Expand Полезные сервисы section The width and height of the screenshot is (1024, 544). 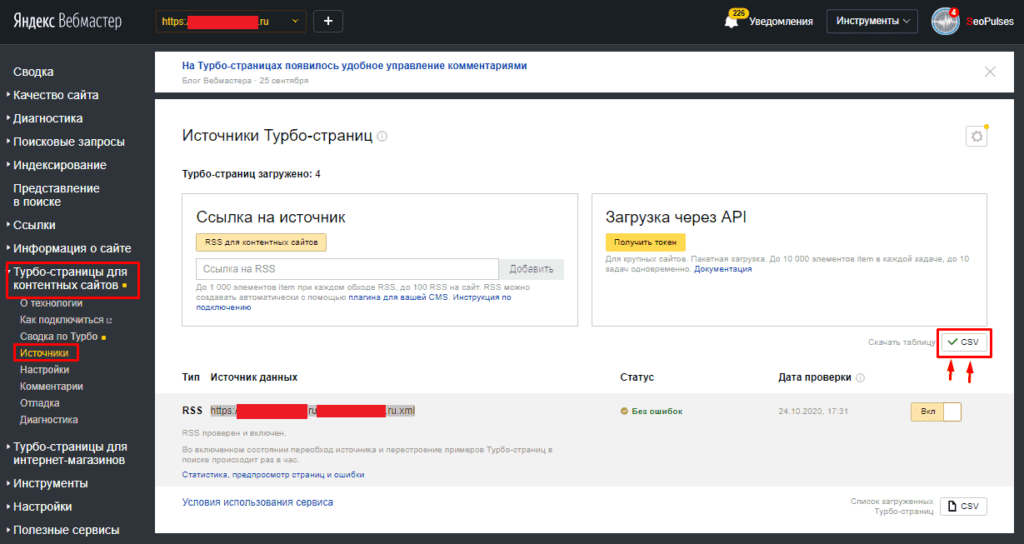66,530
